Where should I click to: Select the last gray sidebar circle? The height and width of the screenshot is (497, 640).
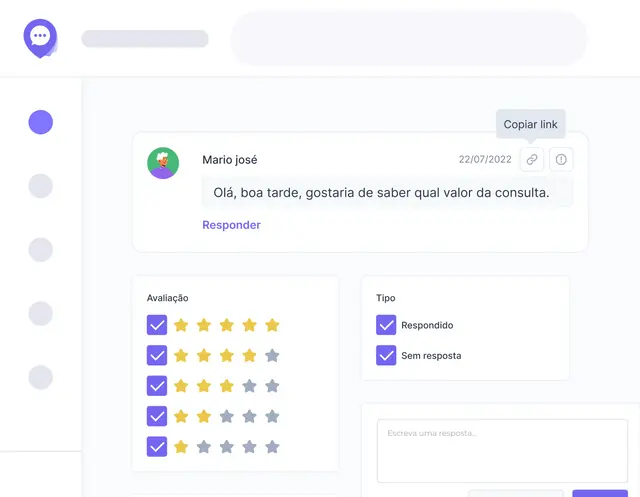click(x=40, y=377)
